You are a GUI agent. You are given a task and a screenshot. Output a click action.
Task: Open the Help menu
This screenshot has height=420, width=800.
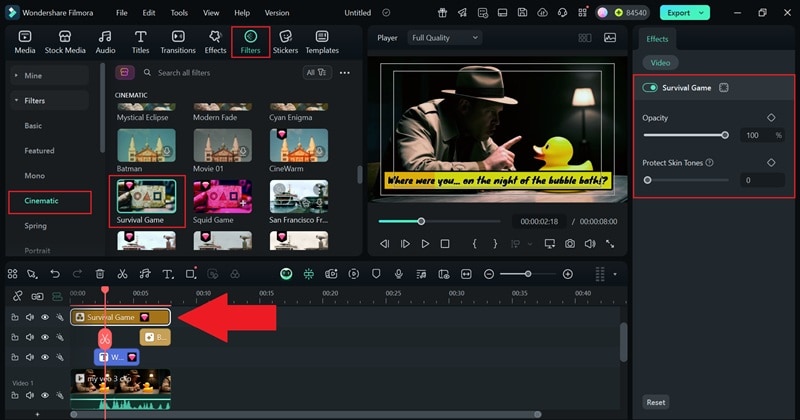click(242, 13)
